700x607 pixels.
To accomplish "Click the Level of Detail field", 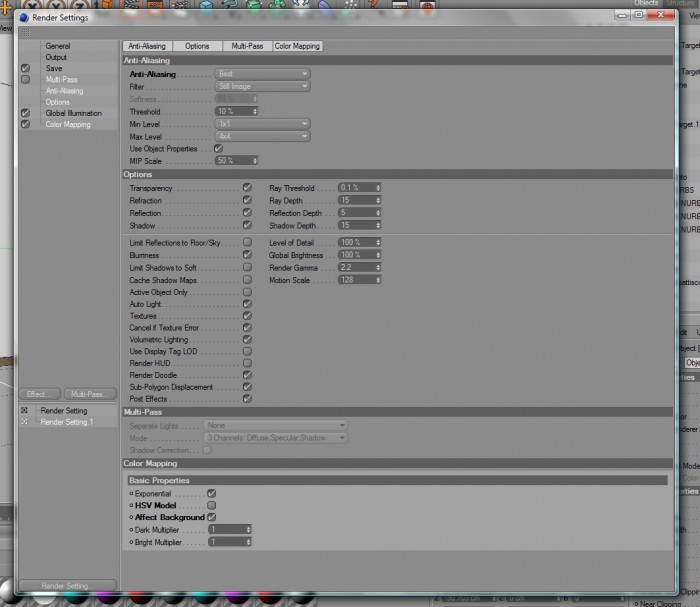I will 357,242.
